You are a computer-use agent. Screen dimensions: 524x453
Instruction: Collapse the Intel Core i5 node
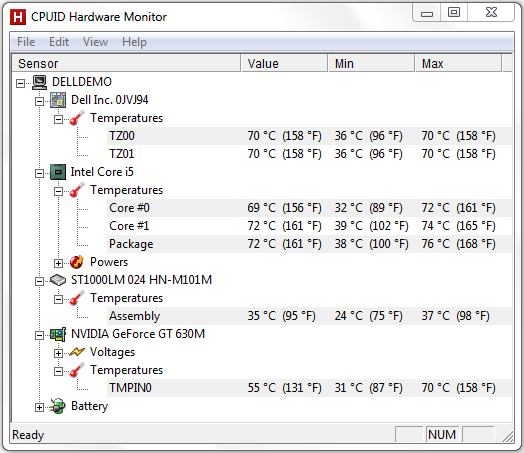tap(39, 173)
